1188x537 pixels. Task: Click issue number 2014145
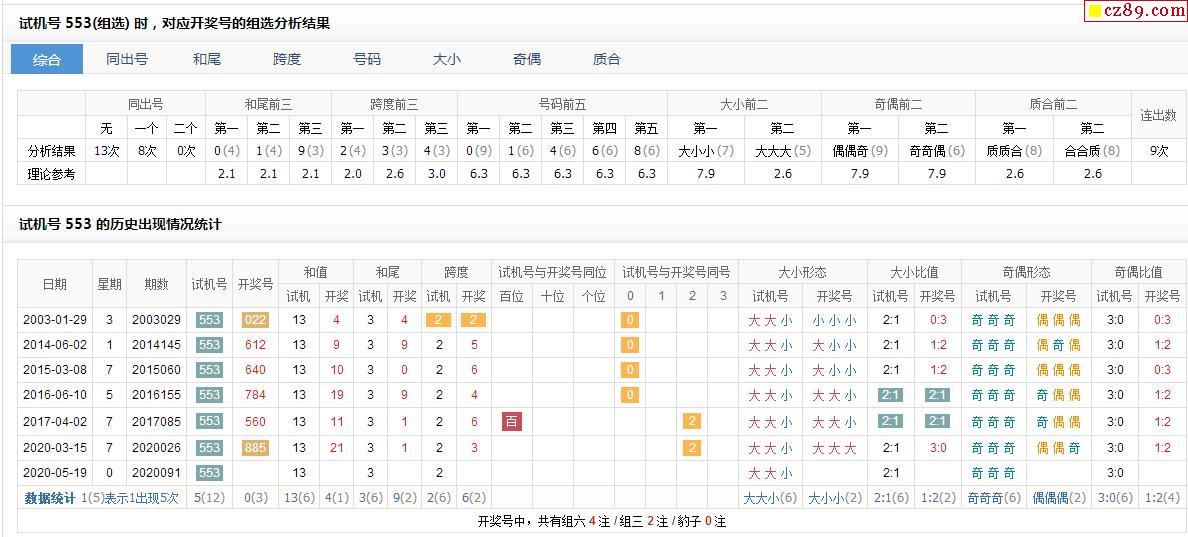(157, 345)
